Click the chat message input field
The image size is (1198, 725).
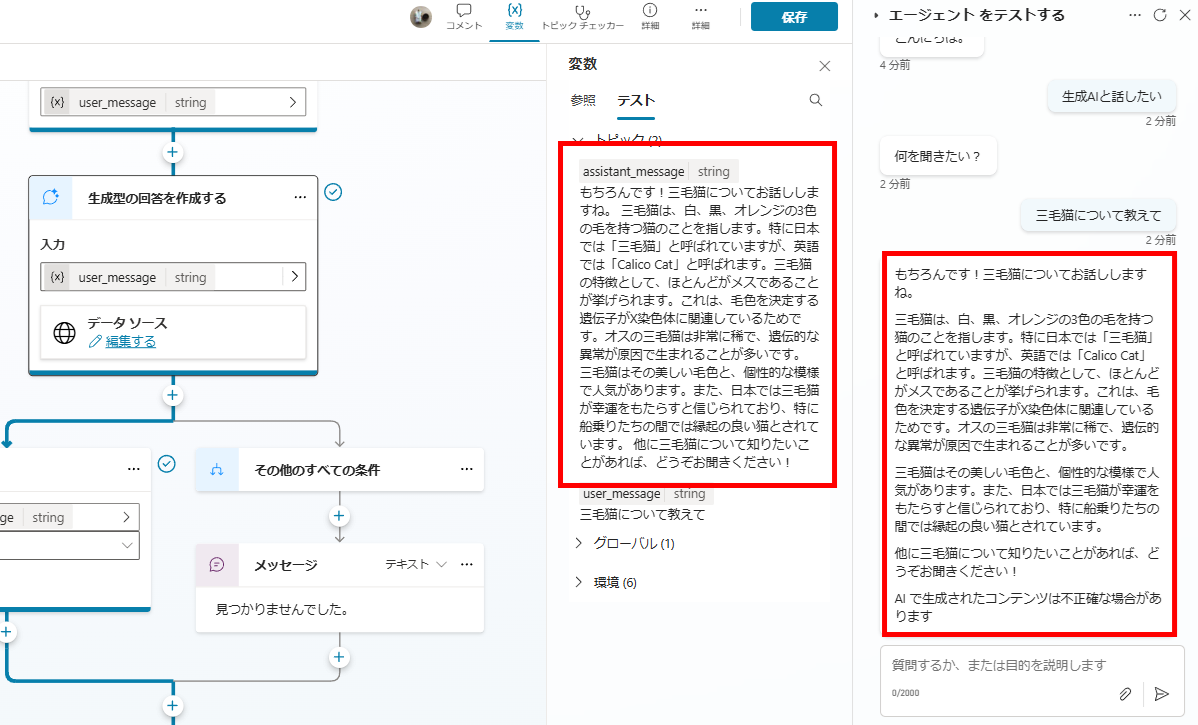click(1020, 665)
